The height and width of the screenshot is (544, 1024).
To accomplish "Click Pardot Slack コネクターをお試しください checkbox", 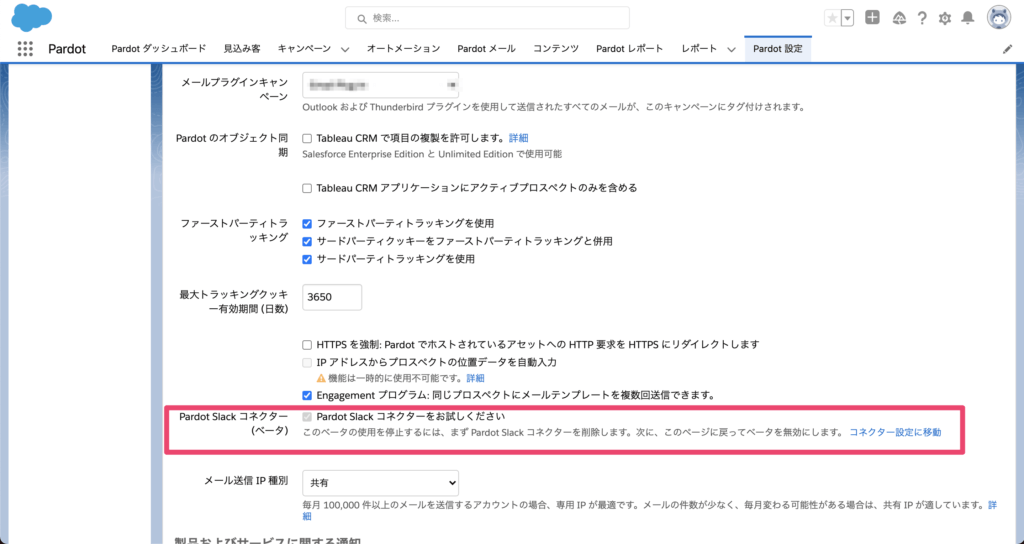I will (x=307, y=417).
